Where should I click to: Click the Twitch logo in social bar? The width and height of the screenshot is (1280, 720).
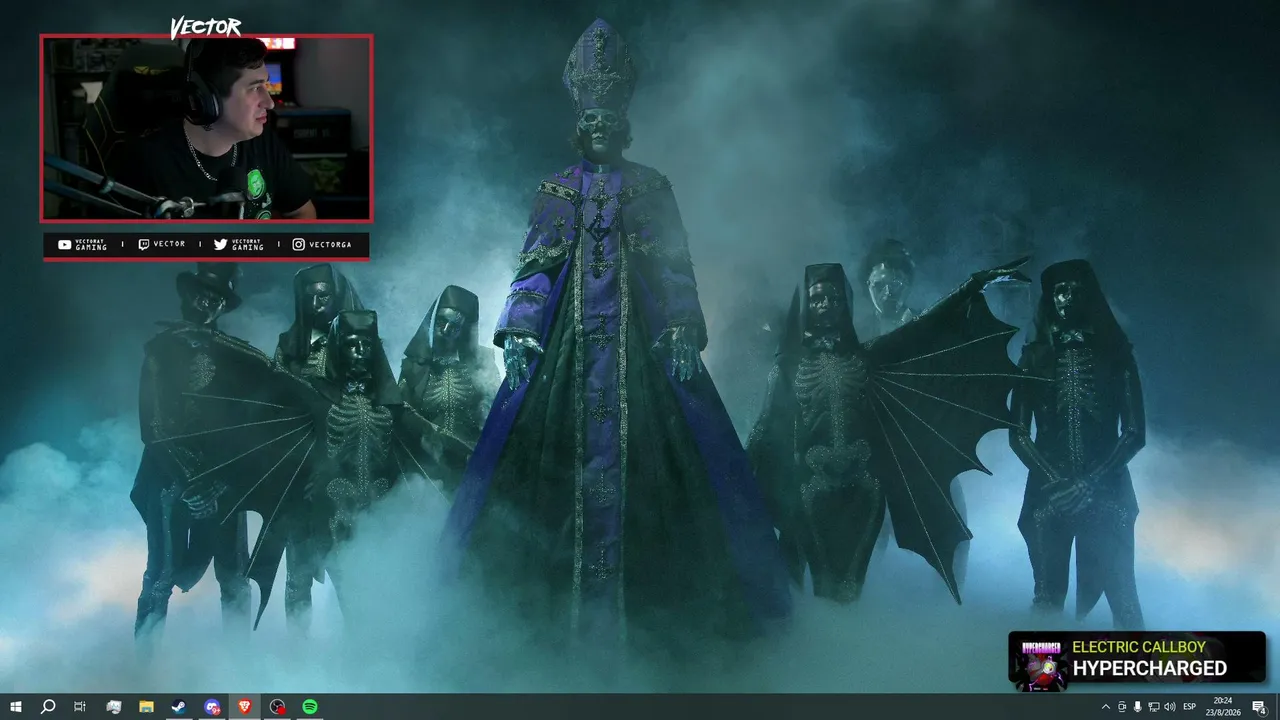point(144,245)
